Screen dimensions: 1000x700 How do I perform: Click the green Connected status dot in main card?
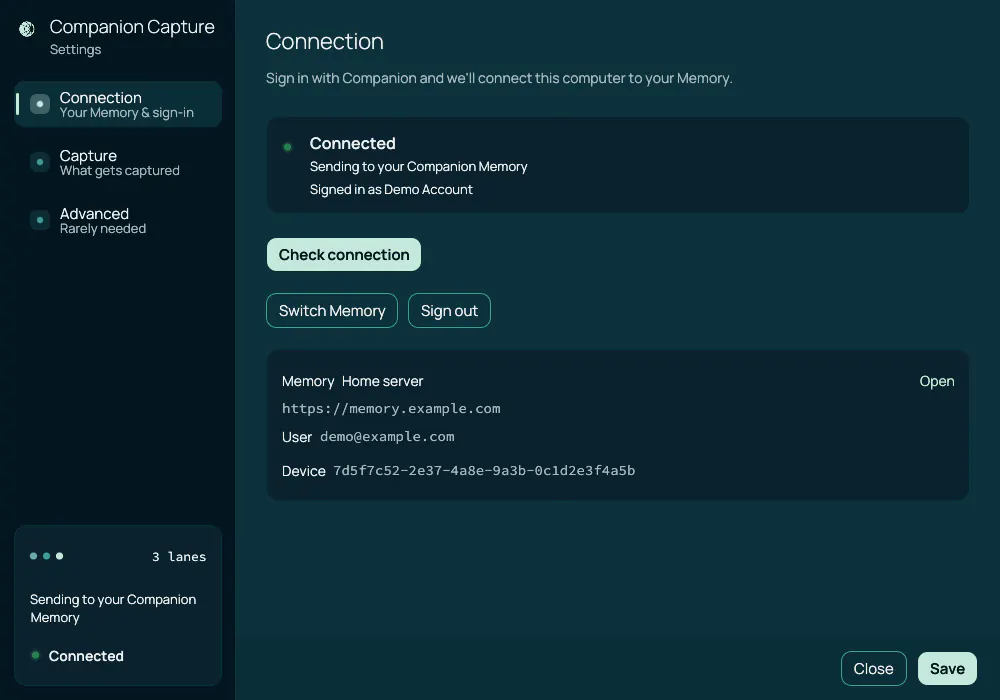pos(288,147)
